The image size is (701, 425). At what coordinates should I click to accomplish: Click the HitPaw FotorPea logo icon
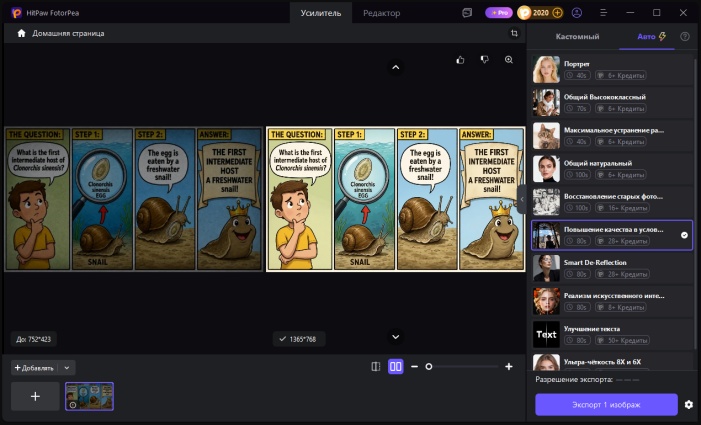click(x=16, y=13)
